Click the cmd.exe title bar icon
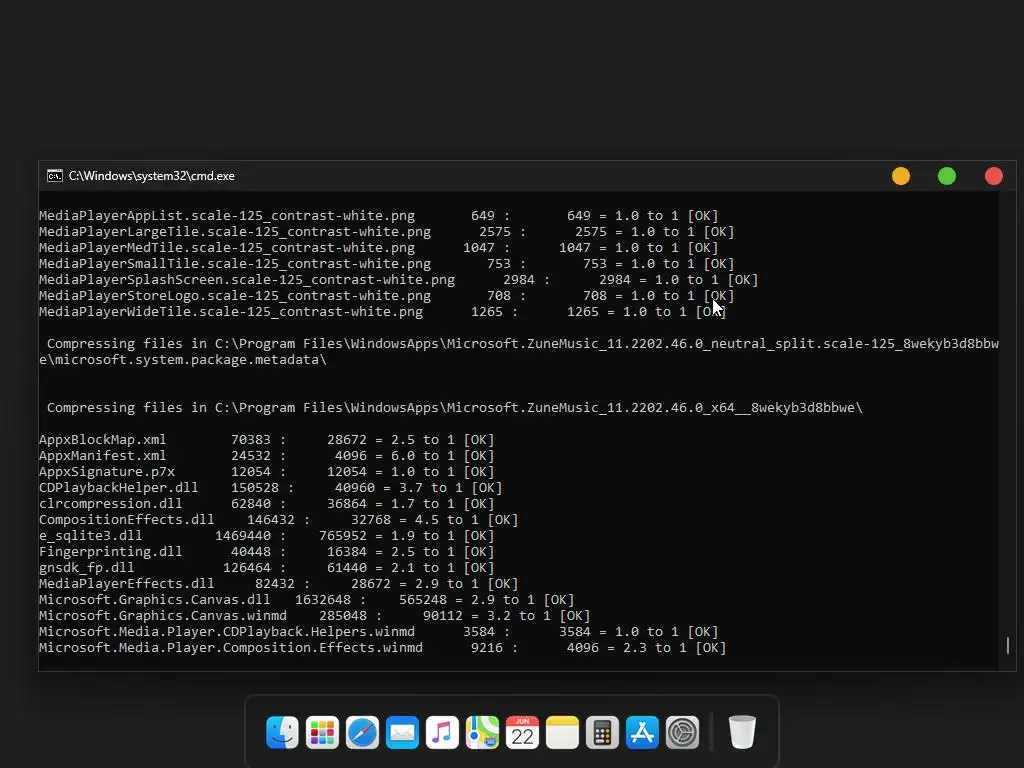Image resolution: width=1024 pixels, height=768 pixels. point(55,176)
